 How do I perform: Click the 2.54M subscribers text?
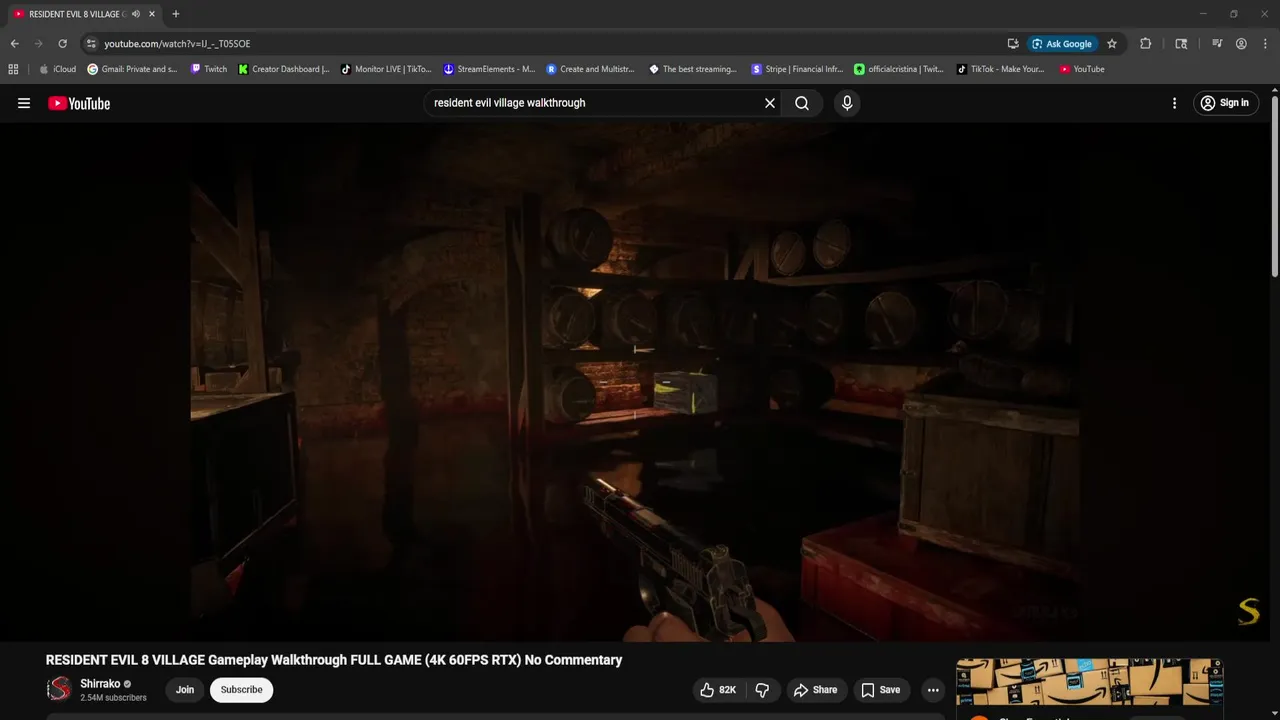(x=113, y=698)
